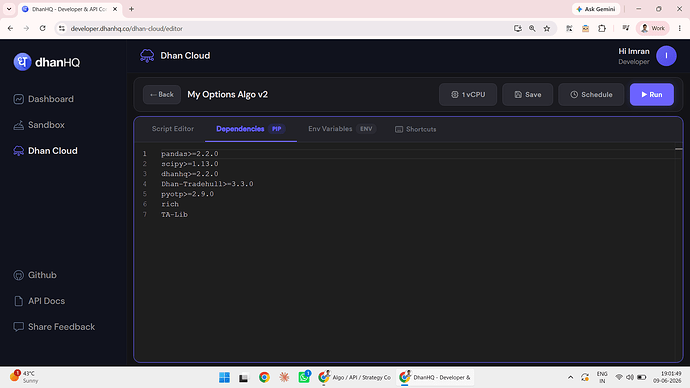This screenshot has height=388, width=690.
Task: Select Dhan Cloud in the sidebar
Action: [45, 151]
